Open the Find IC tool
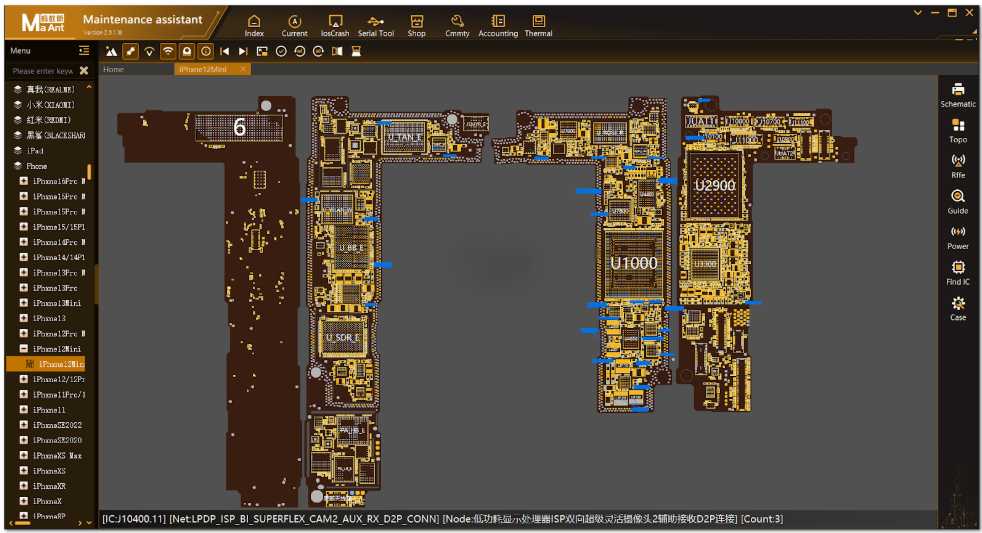Image resolution: width=982 pixels, height=533 pixels. (958, 274)
